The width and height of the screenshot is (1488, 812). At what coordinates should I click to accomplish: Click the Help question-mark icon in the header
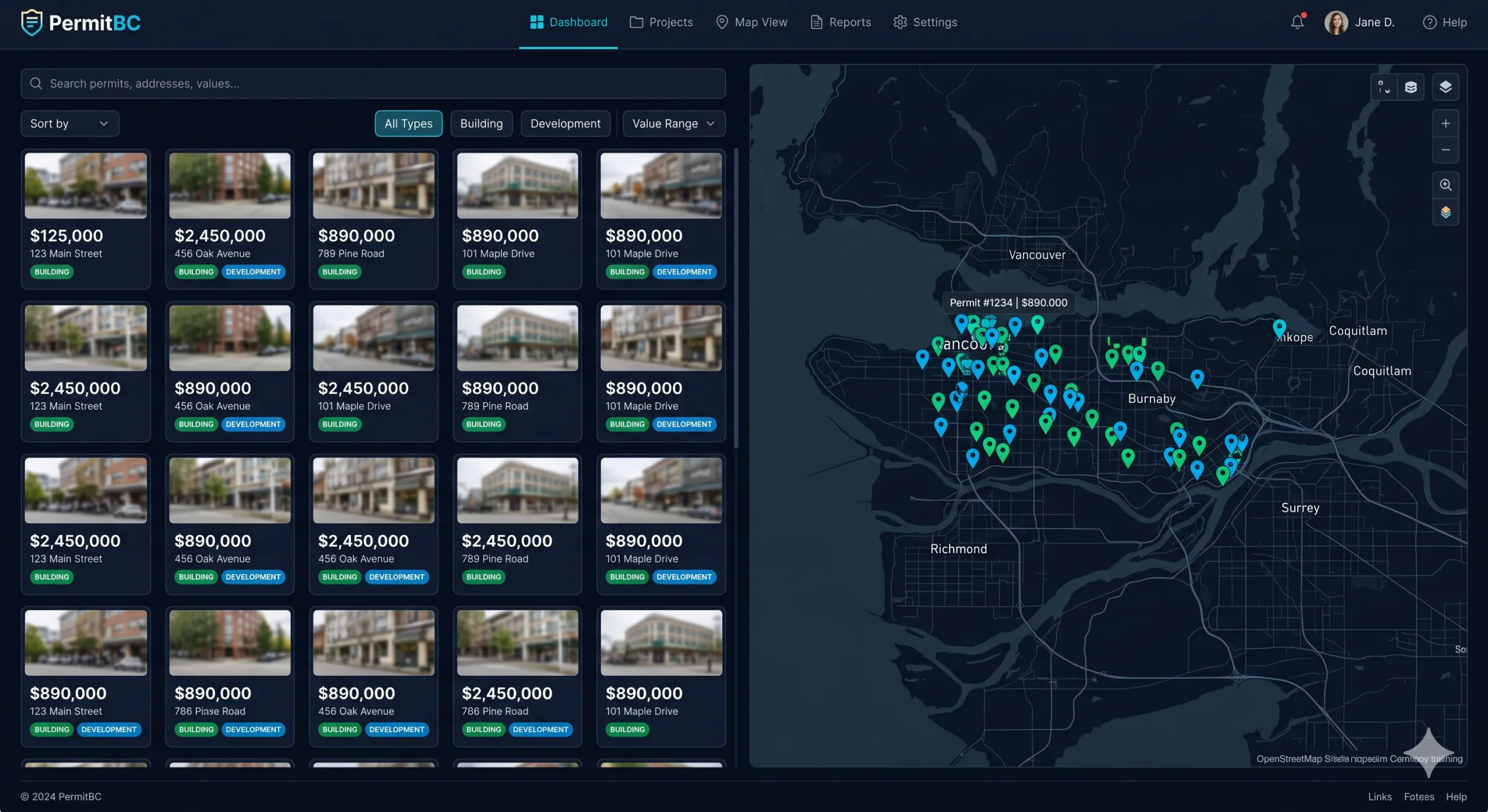pyautogui.click(x=1429, y=22)
